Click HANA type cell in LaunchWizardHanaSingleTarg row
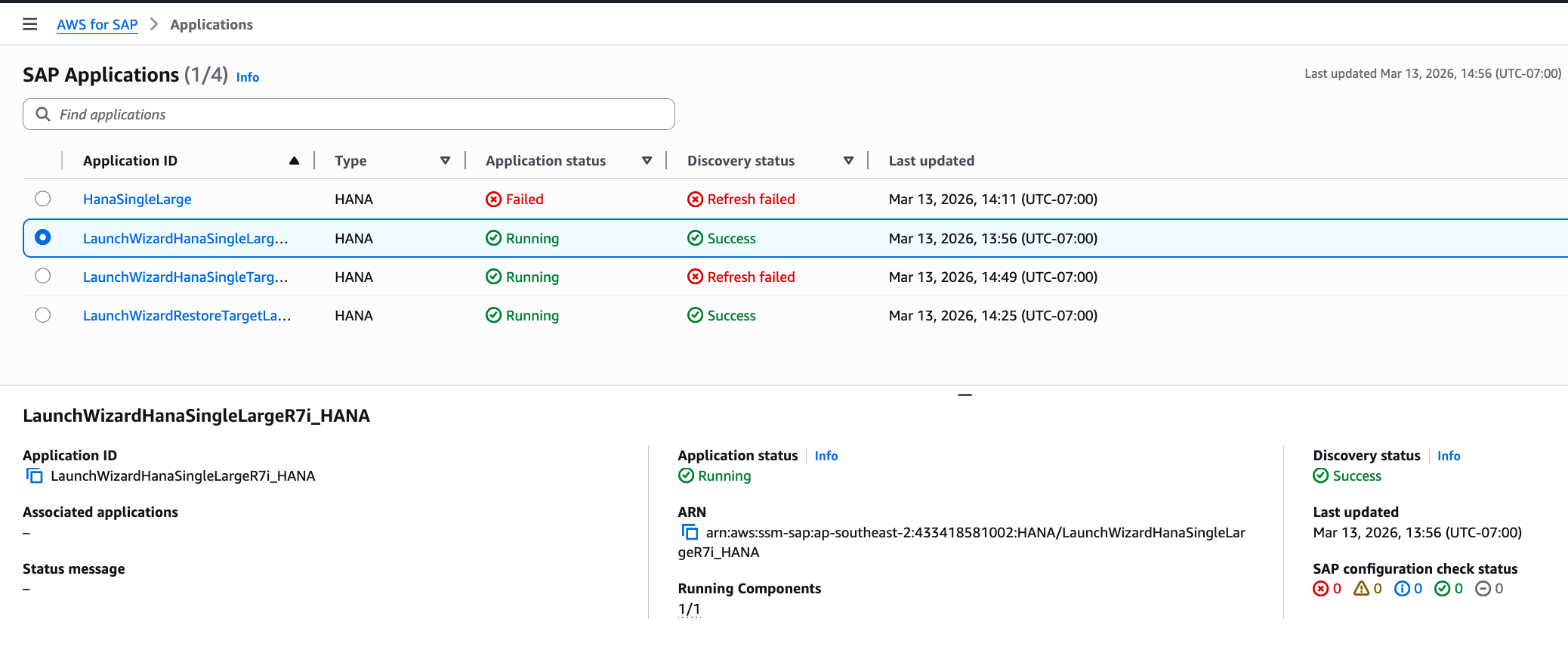 click(354, 277)
